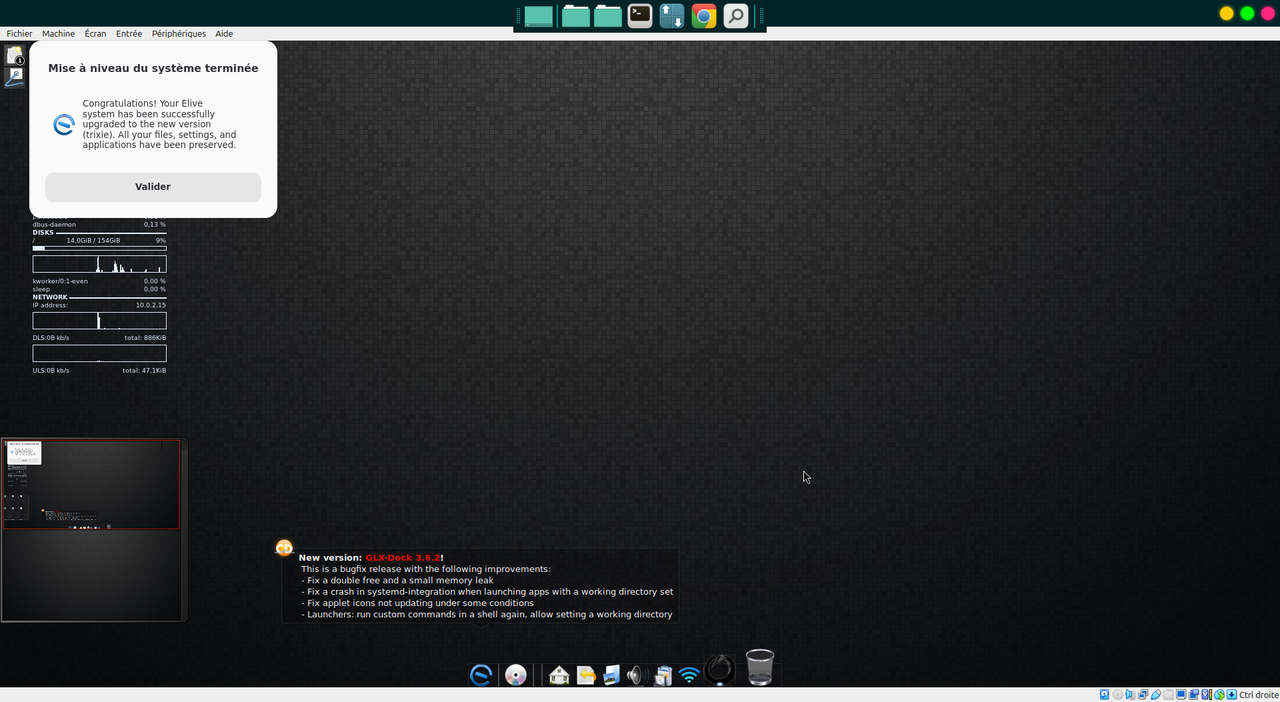This screenshot has height=702, width=1280.
Task: Open the Fichier menu
Action: 19,33
